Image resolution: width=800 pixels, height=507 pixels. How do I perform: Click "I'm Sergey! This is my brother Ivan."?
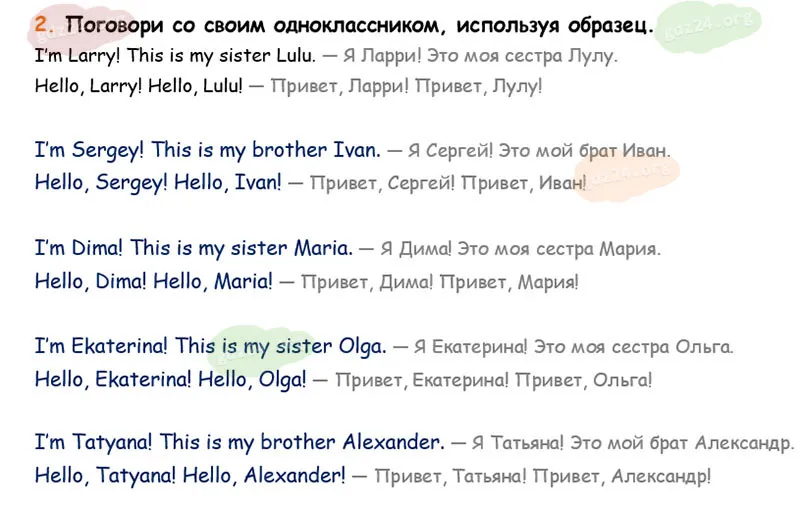click(207, 151)
